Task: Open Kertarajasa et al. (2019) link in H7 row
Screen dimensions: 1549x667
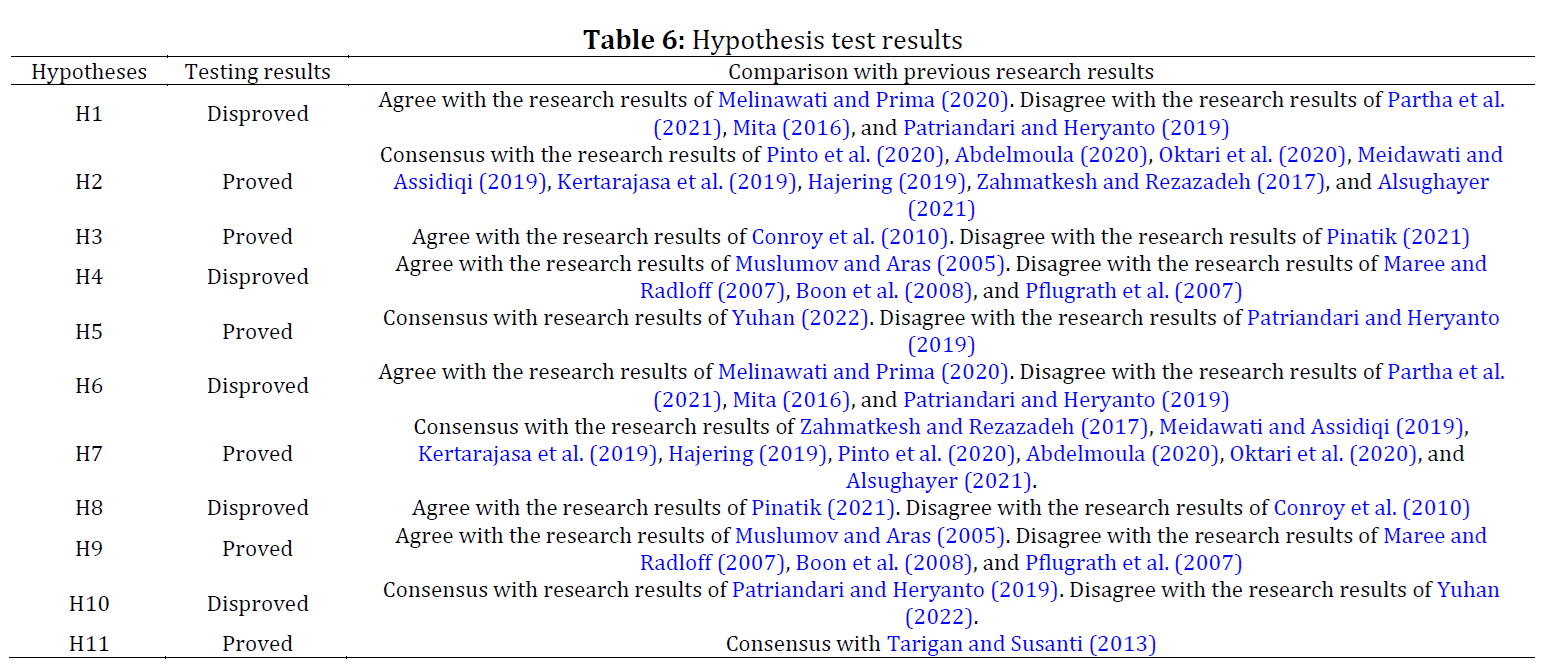Action: (537, 454)
